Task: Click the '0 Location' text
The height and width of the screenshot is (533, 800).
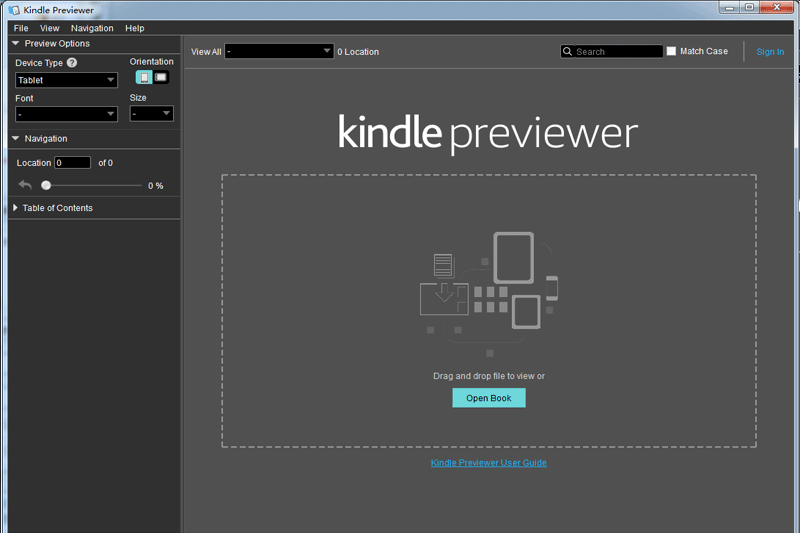Action: pos(358,52)
